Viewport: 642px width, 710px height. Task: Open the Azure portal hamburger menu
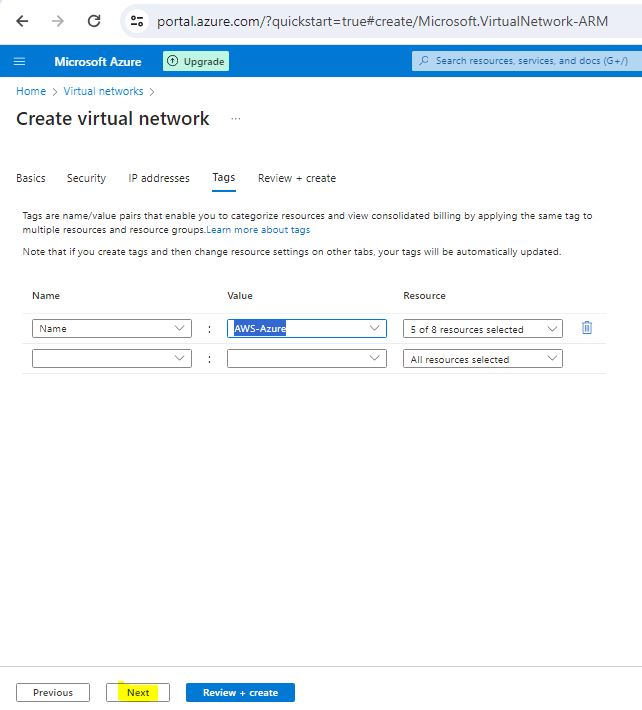click(19, 62)
